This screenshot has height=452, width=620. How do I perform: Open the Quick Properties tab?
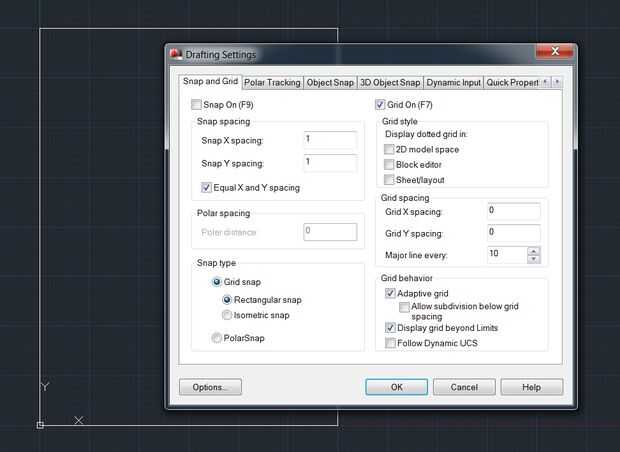coord(512,83)
